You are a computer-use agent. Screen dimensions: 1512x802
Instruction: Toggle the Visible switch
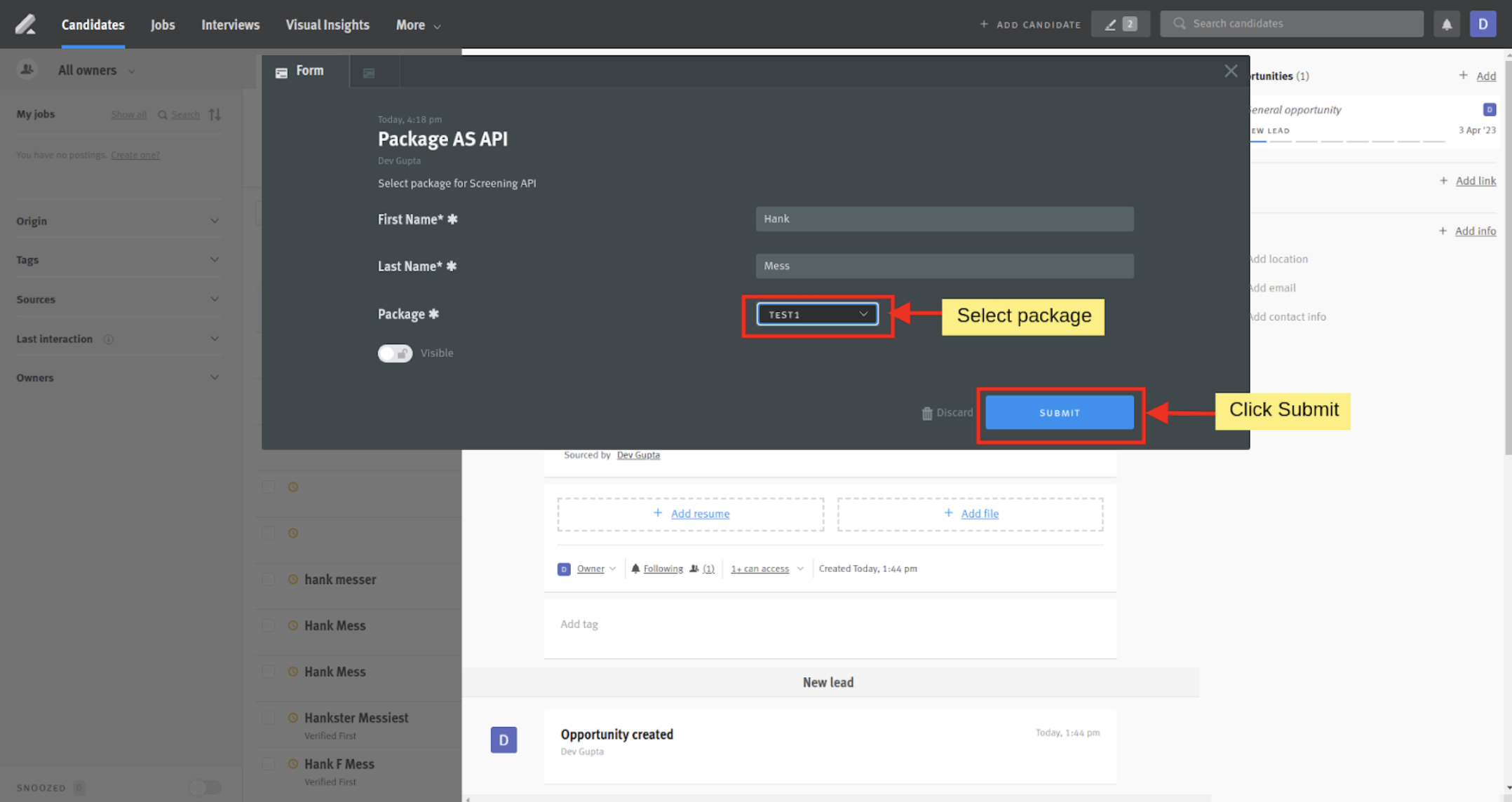pyautogui.click(x=395, y=353)
